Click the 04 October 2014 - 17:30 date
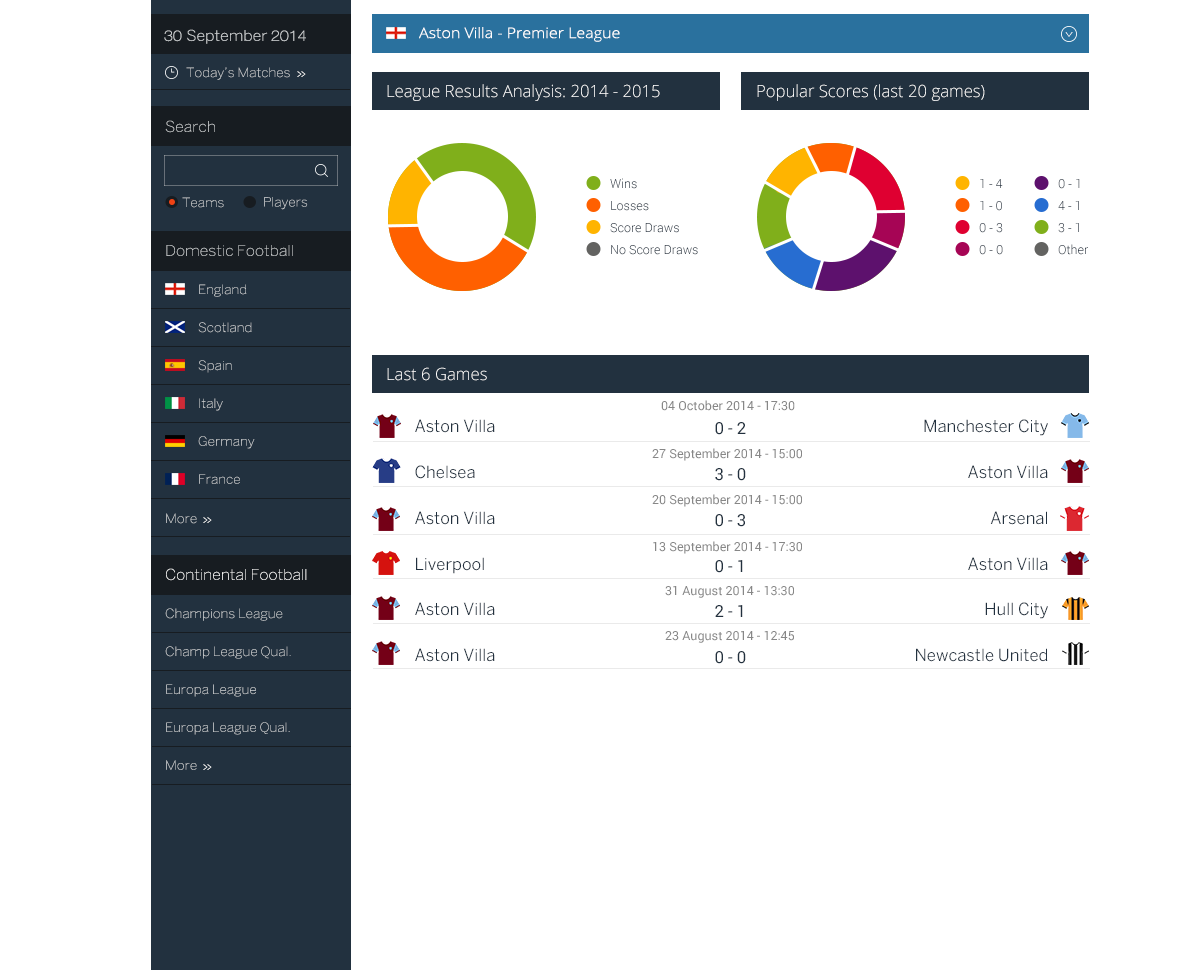Screen dimensions: 1200x970 coord(728,406)
